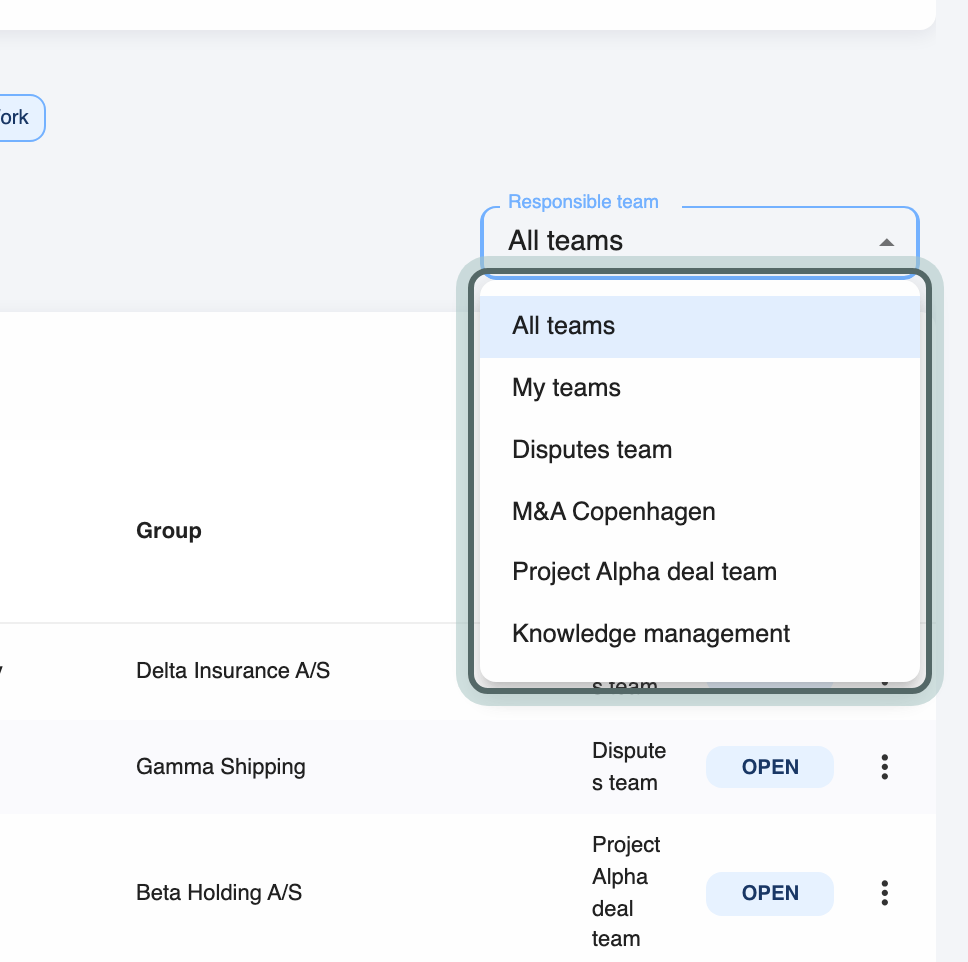Collapse the Responsible team dropdown arrow

pos(887,242)
